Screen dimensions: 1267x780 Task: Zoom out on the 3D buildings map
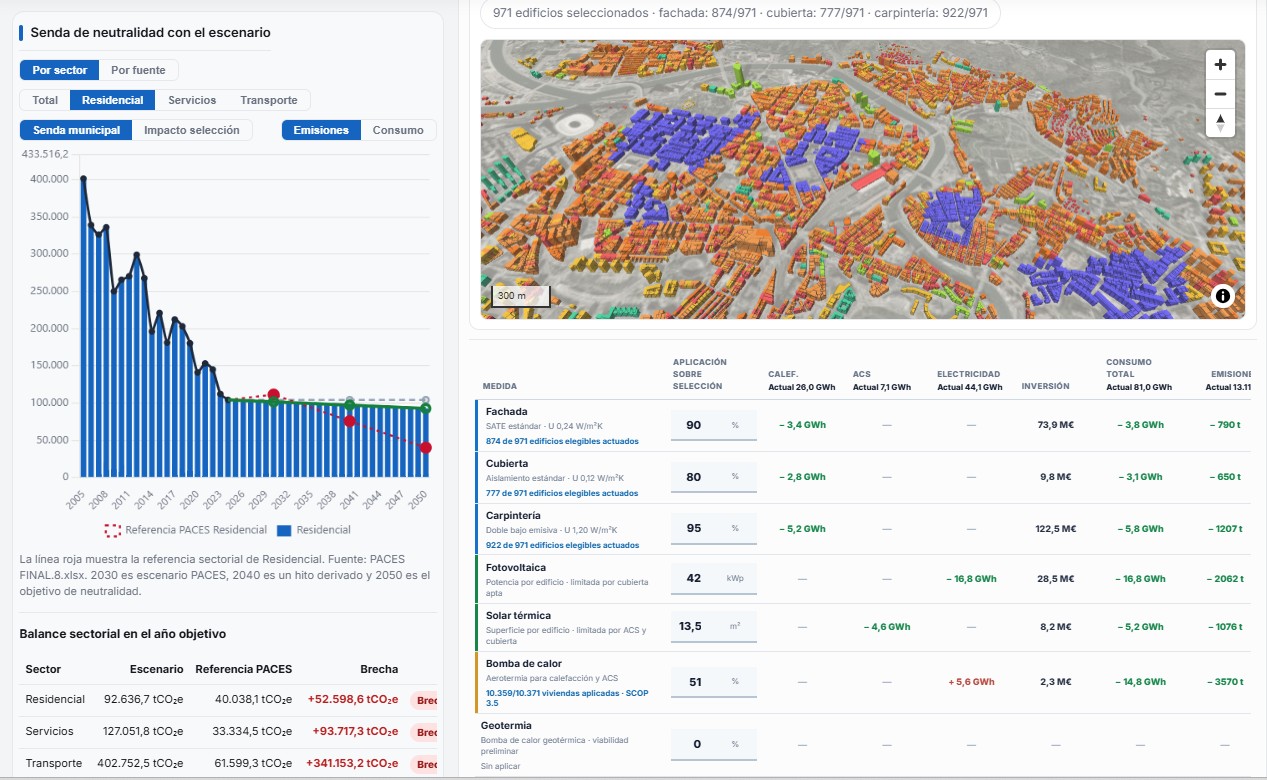1220,94
